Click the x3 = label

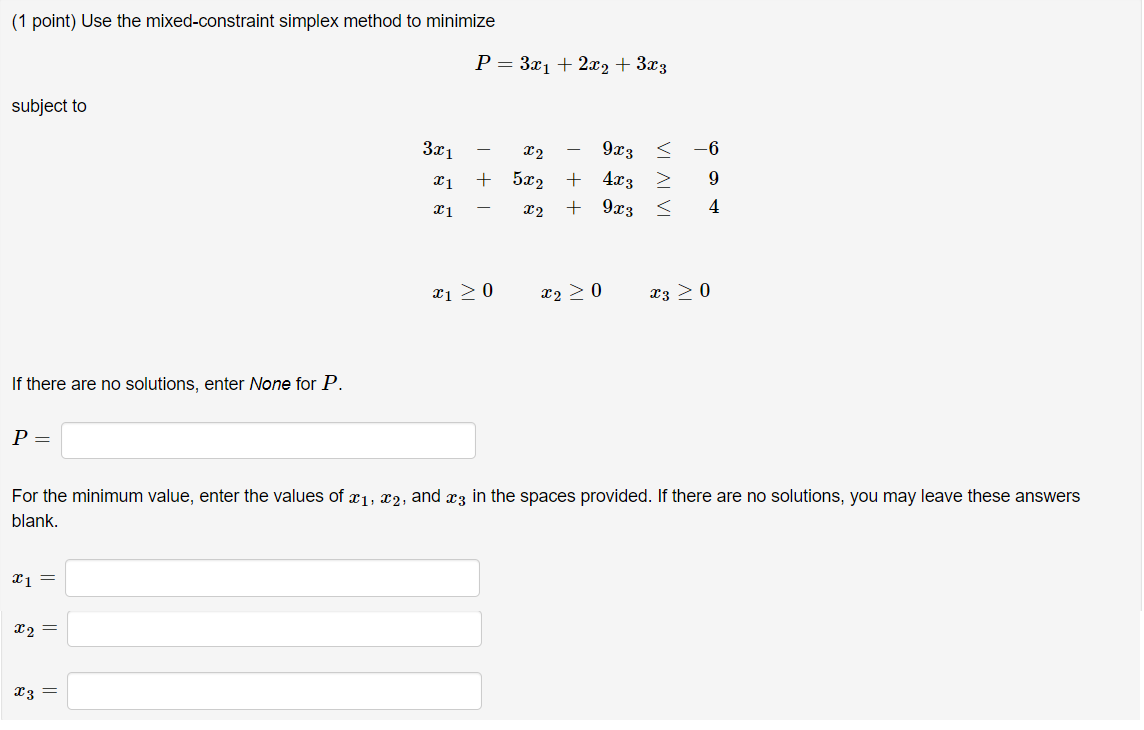click(x=35, y=690)
